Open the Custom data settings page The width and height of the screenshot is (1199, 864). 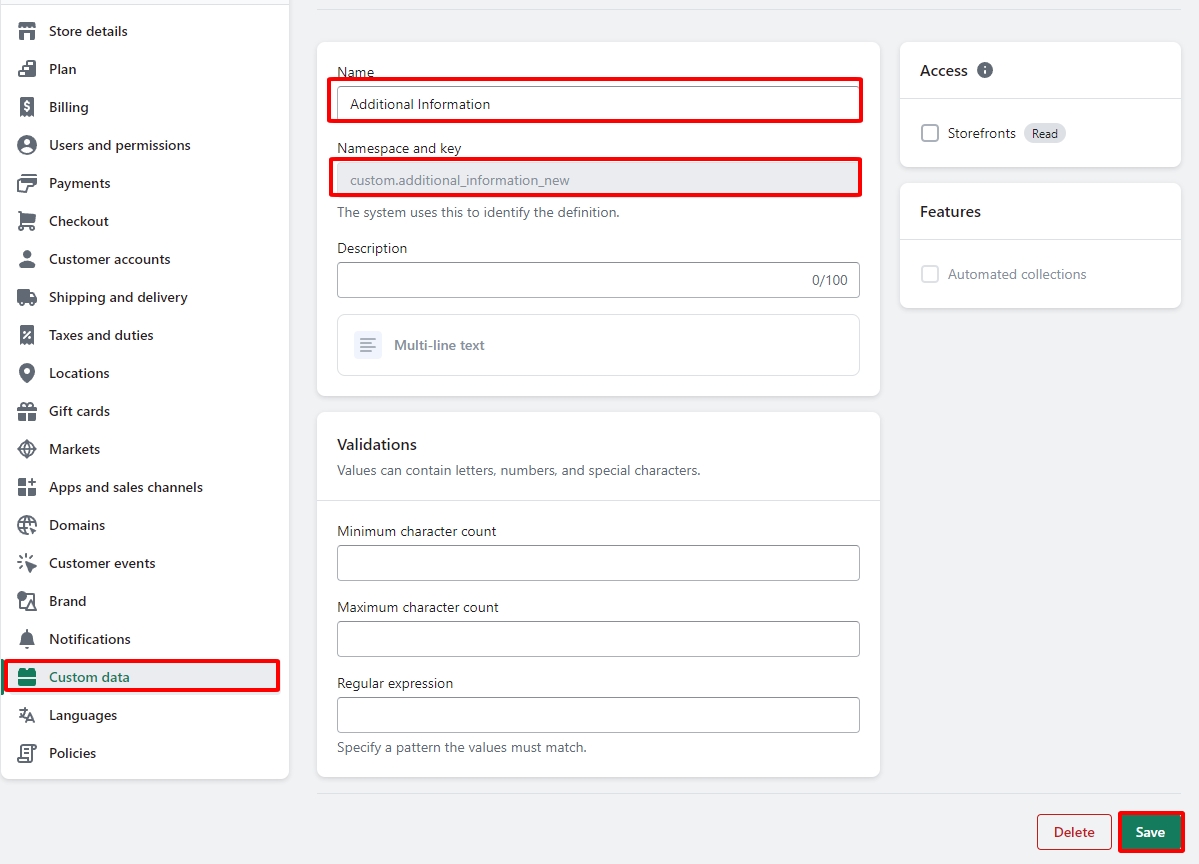89,677
